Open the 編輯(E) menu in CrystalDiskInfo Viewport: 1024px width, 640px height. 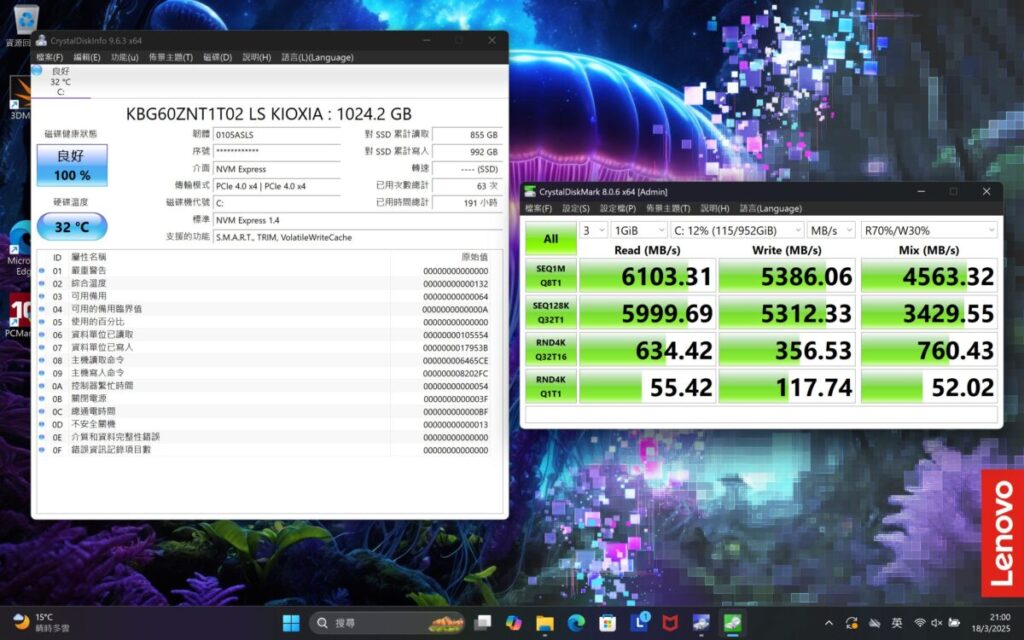tap(87, 57)
